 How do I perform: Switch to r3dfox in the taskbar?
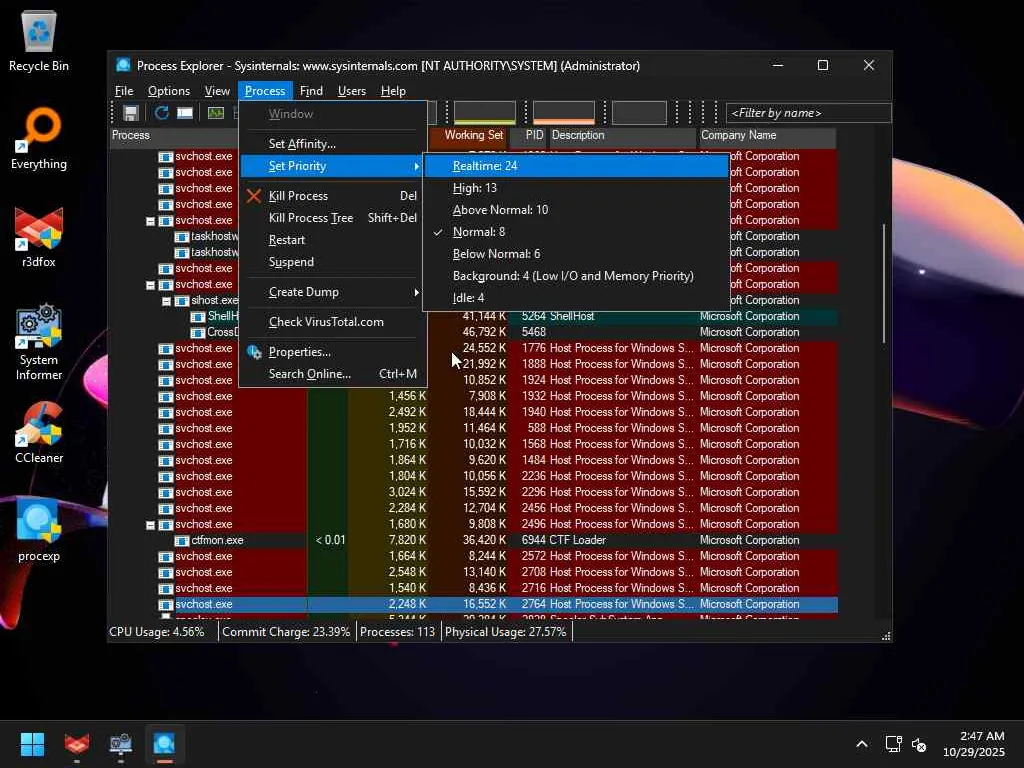coord(76,744)
